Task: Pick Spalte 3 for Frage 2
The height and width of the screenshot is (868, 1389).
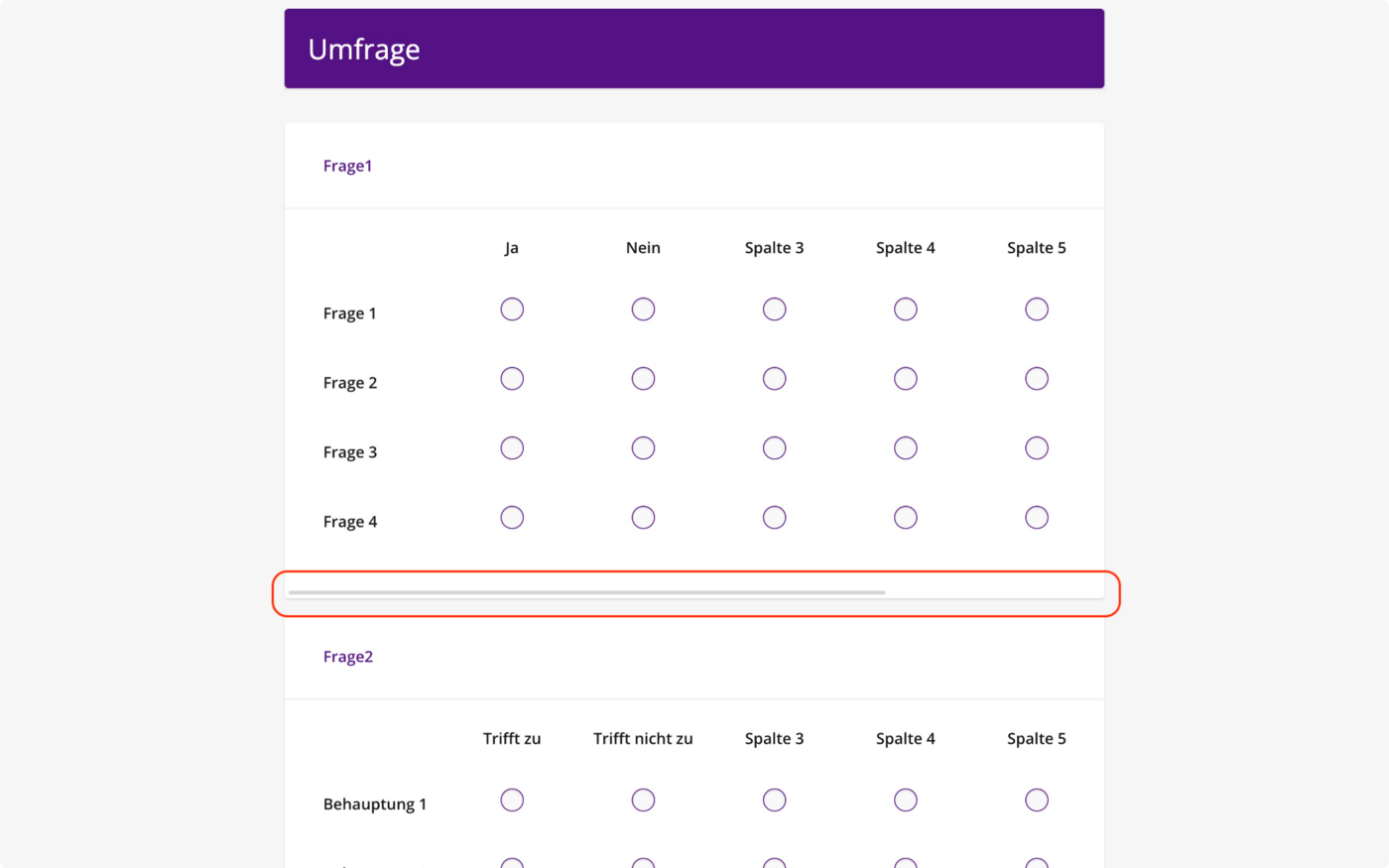Action: point(774,379)
